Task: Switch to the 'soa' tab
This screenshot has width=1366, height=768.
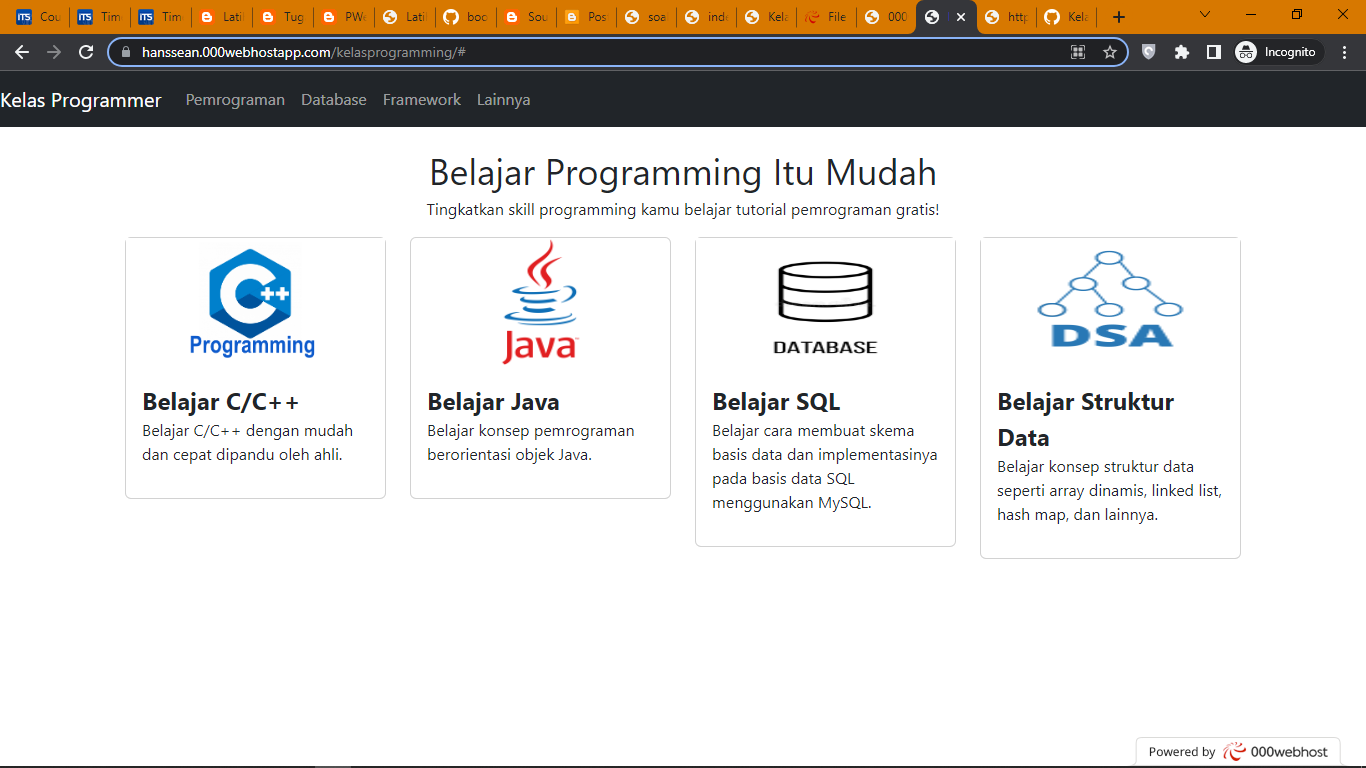Action: pos(645,17)
